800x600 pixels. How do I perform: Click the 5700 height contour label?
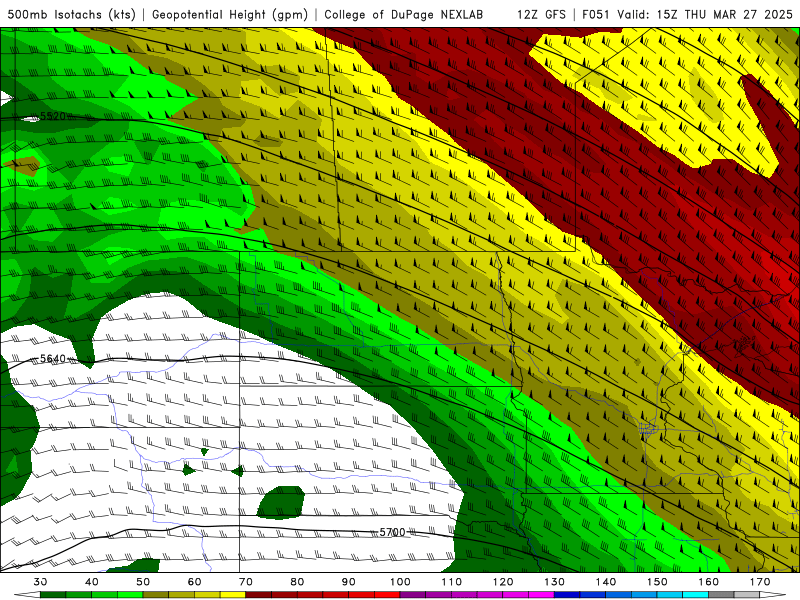click(x=392, y=532)
